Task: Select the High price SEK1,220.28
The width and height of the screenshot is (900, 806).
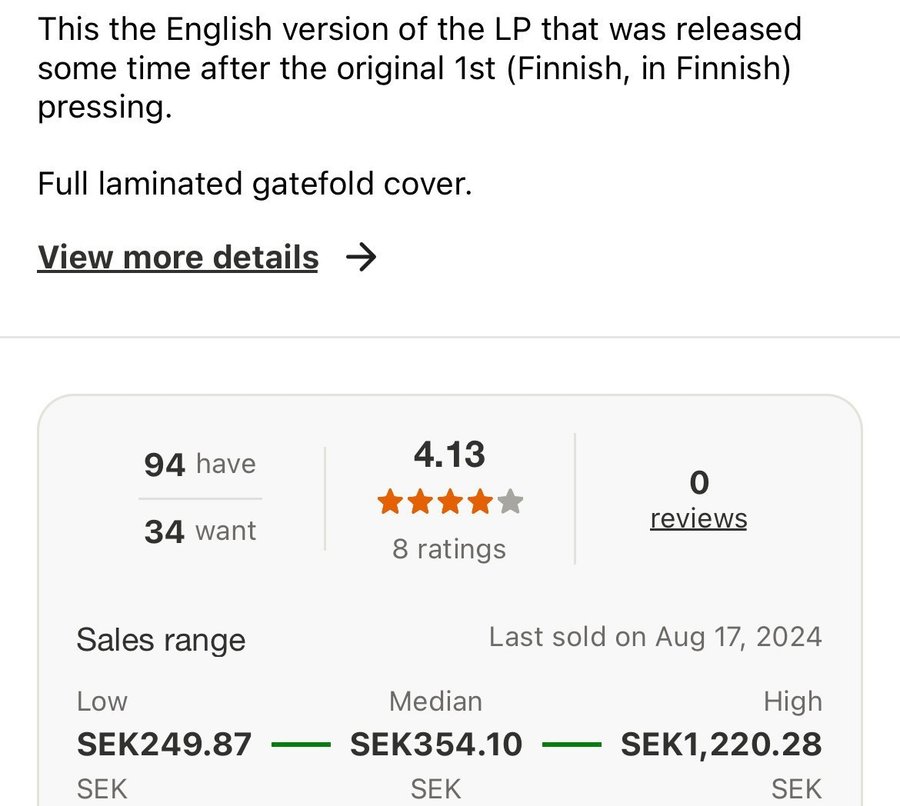Action: tap(721, 745)
